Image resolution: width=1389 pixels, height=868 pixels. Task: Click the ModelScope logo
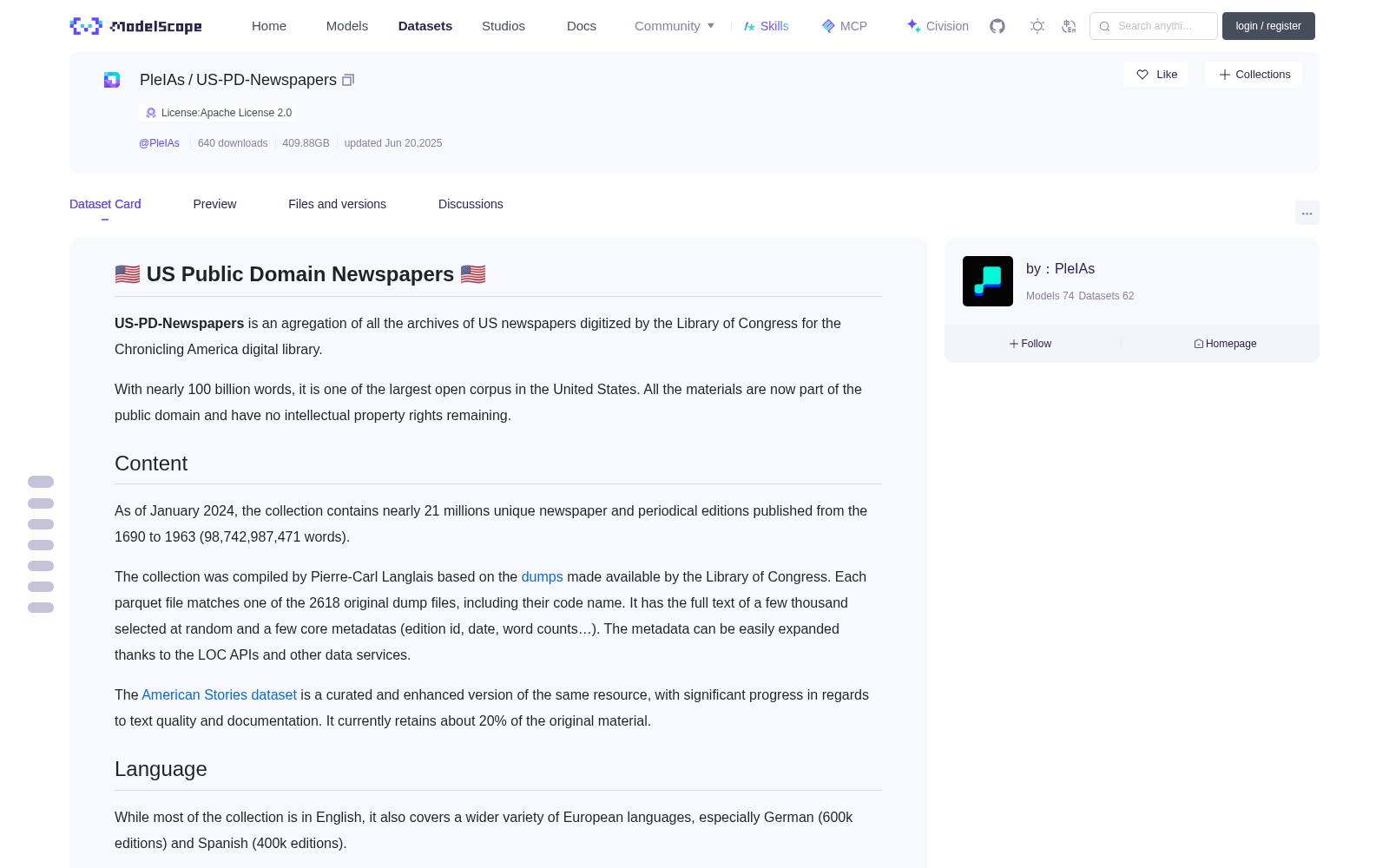point(135,26)
